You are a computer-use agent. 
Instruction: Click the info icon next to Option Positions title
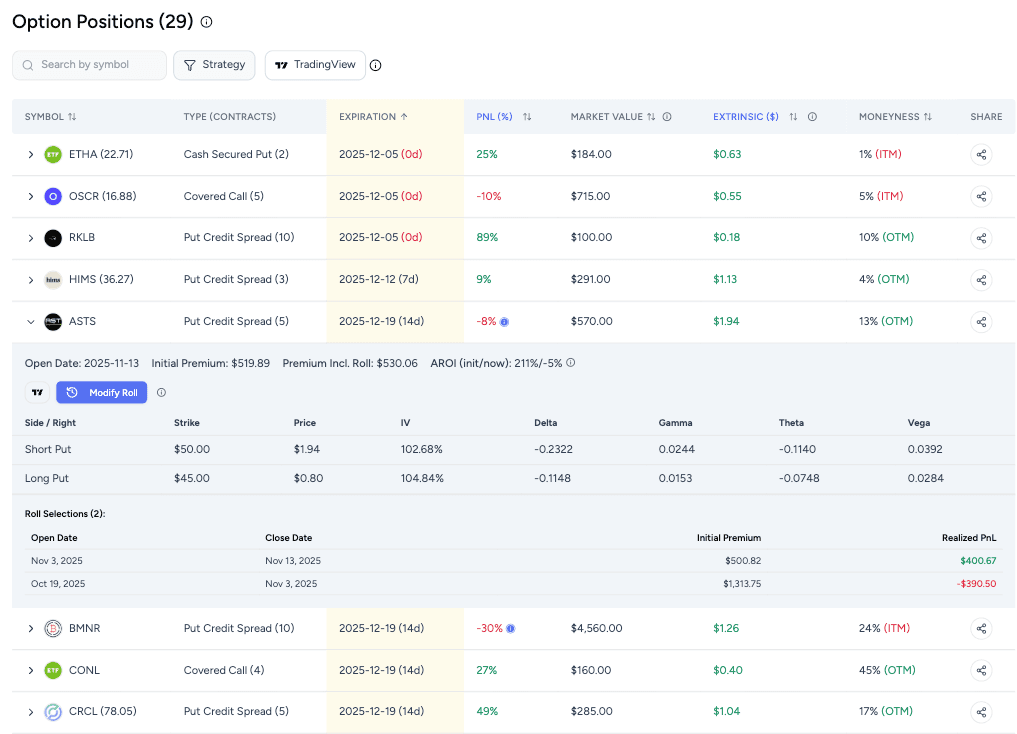click(x=207, y=21)
